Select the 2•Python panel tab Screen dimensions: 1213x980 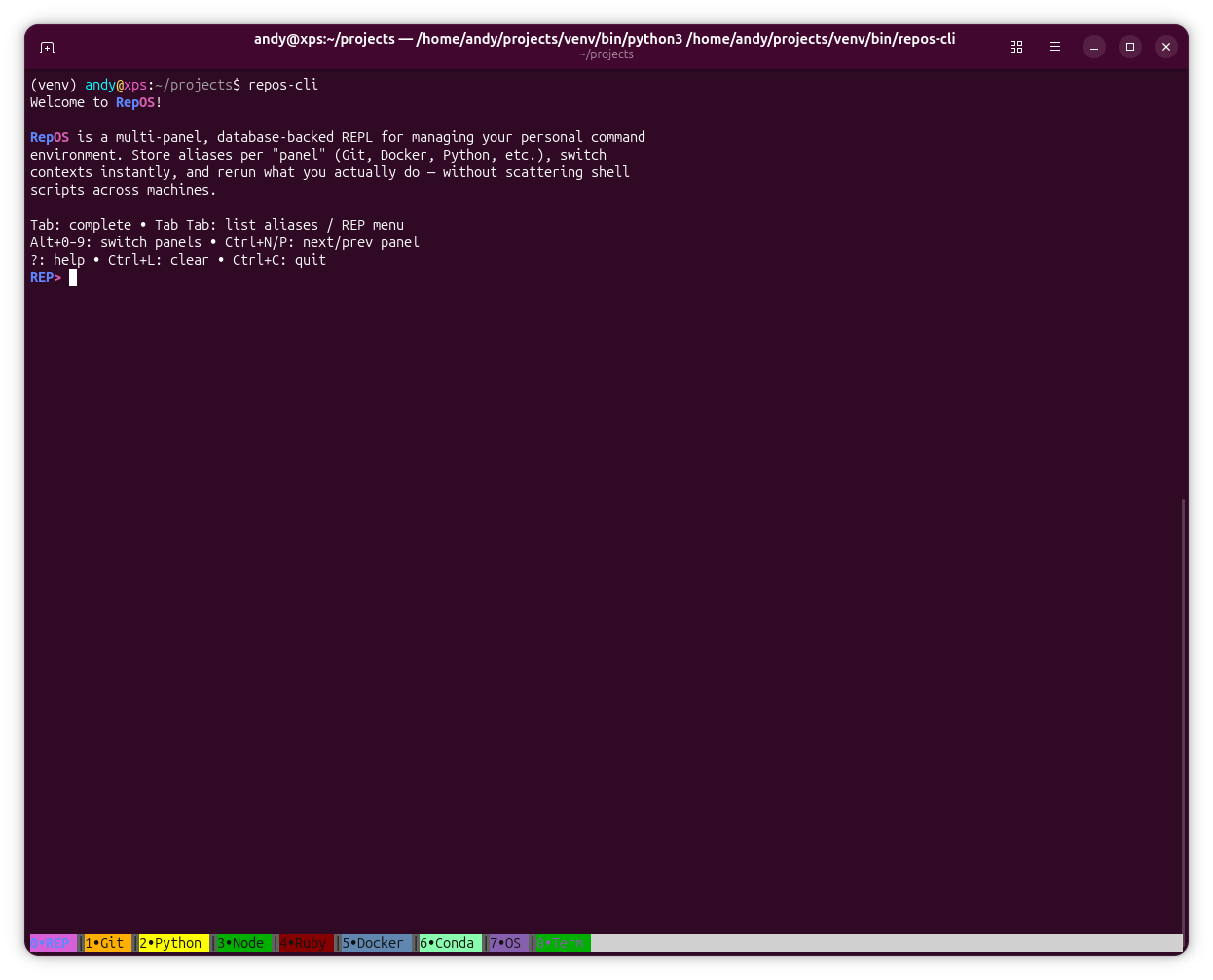174,943
